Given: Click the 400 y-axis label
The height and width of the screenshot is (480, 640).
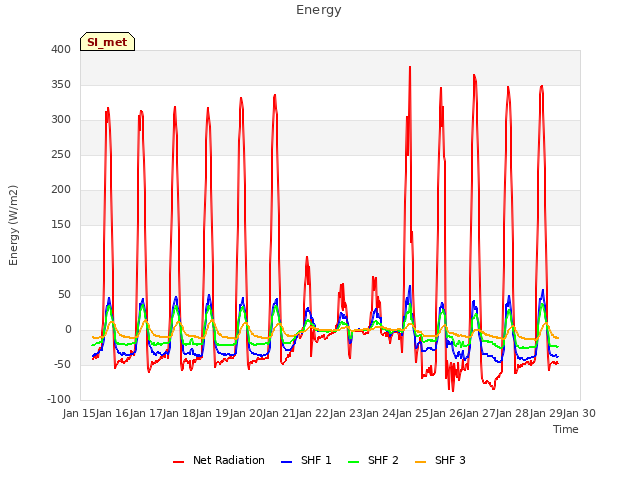Looking at the screenshot, I should pyautogui.click(x=61, y=49).
